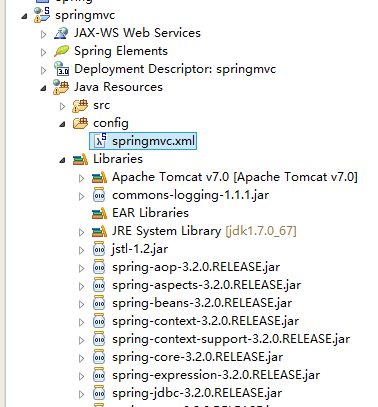Select "JRE System Library" label
The height and width of the screenshot is (407, 378).
coord(166,231)
